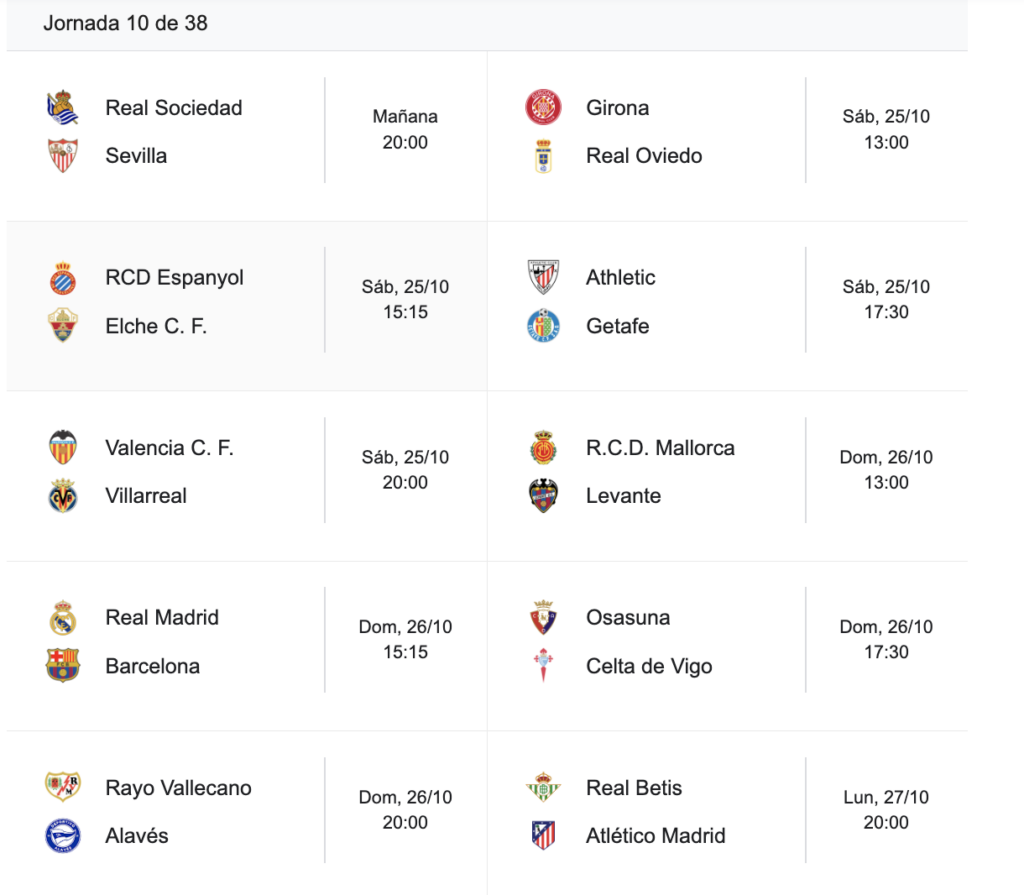Click the Jornada 10 de 38 header
Image resolution: width=1024 pixels, height=895 pixels.
tap(125, 23)
